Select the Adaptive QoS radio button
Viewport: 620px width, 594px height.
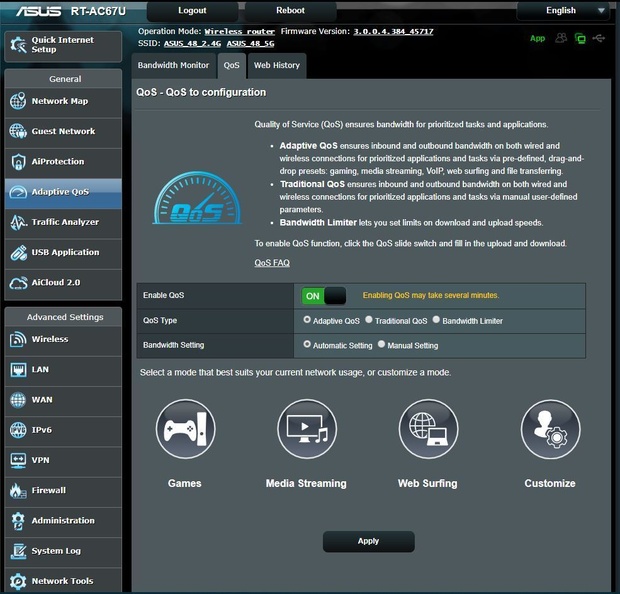307,320
